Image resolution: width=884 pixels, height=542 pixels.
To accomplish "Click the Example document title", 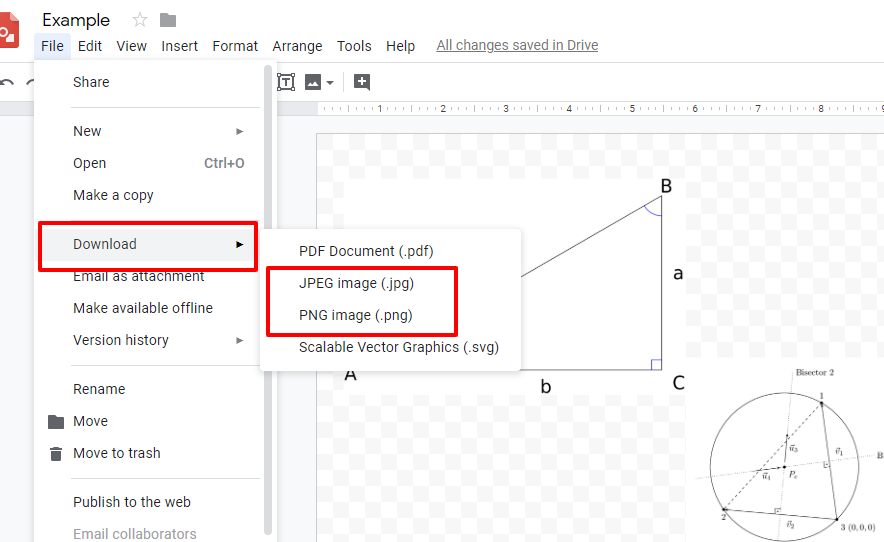I will pos(76,20).
